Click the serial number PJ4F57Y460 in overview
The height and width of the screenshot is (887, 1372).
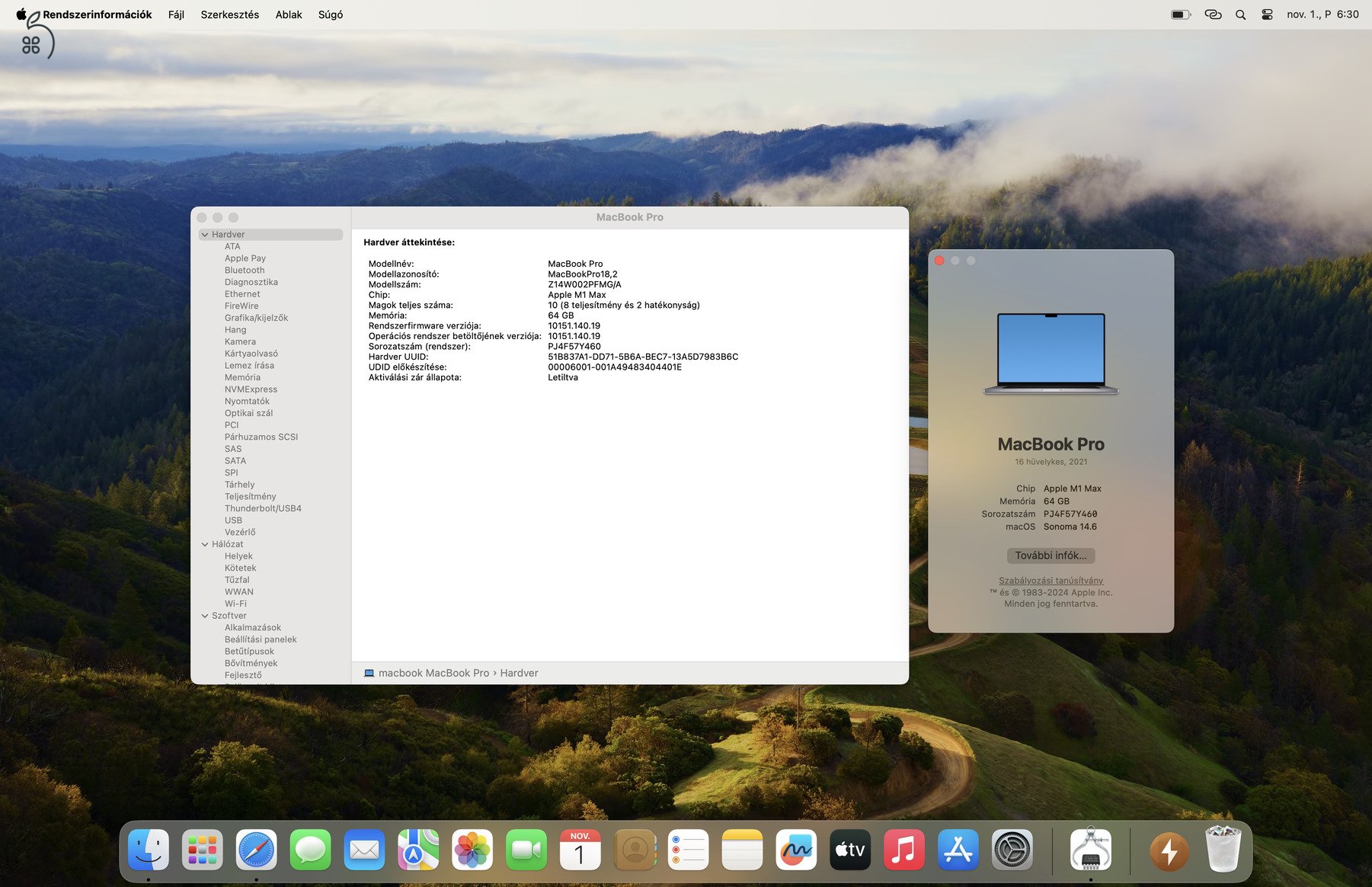point(574,347)
